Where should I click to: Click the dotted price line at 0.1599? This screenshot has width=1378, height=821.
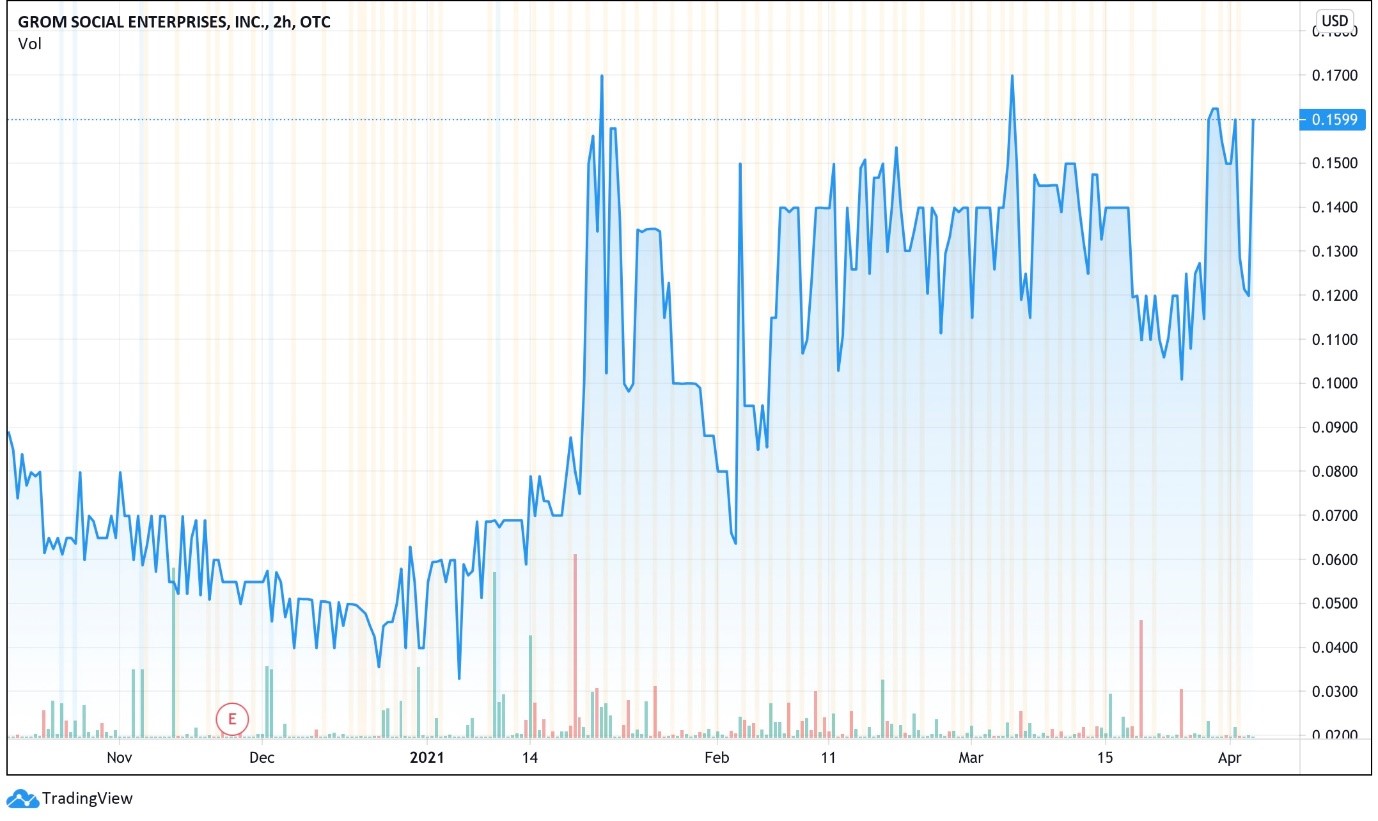click(x=650, y=119)
